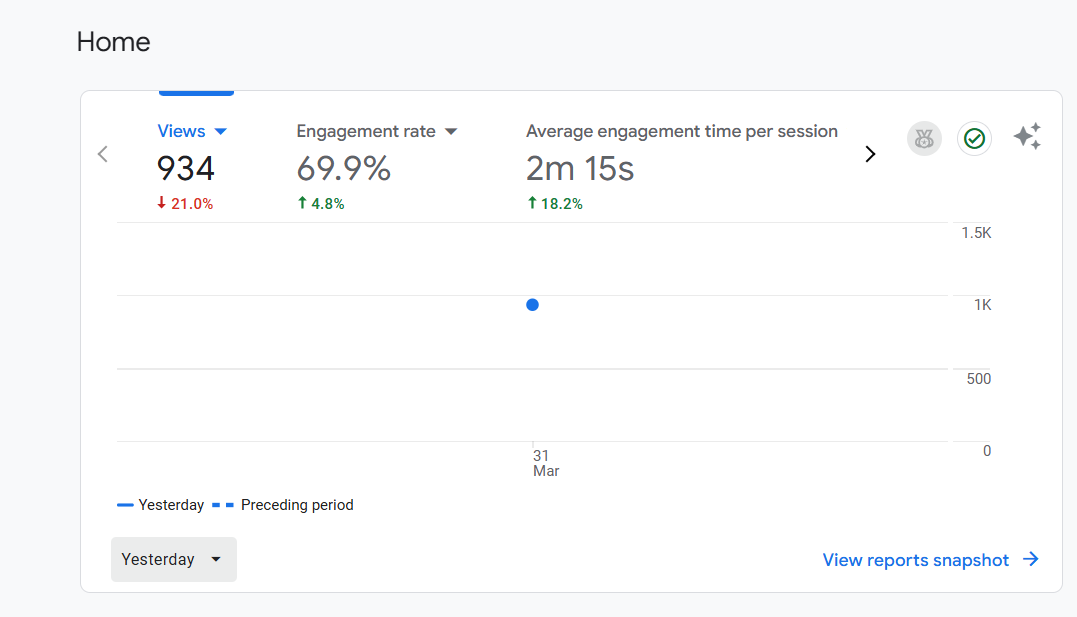Select the Engagement rate metric tab
This screenshot has height=617, width=1077.
[x=366, y=131]
